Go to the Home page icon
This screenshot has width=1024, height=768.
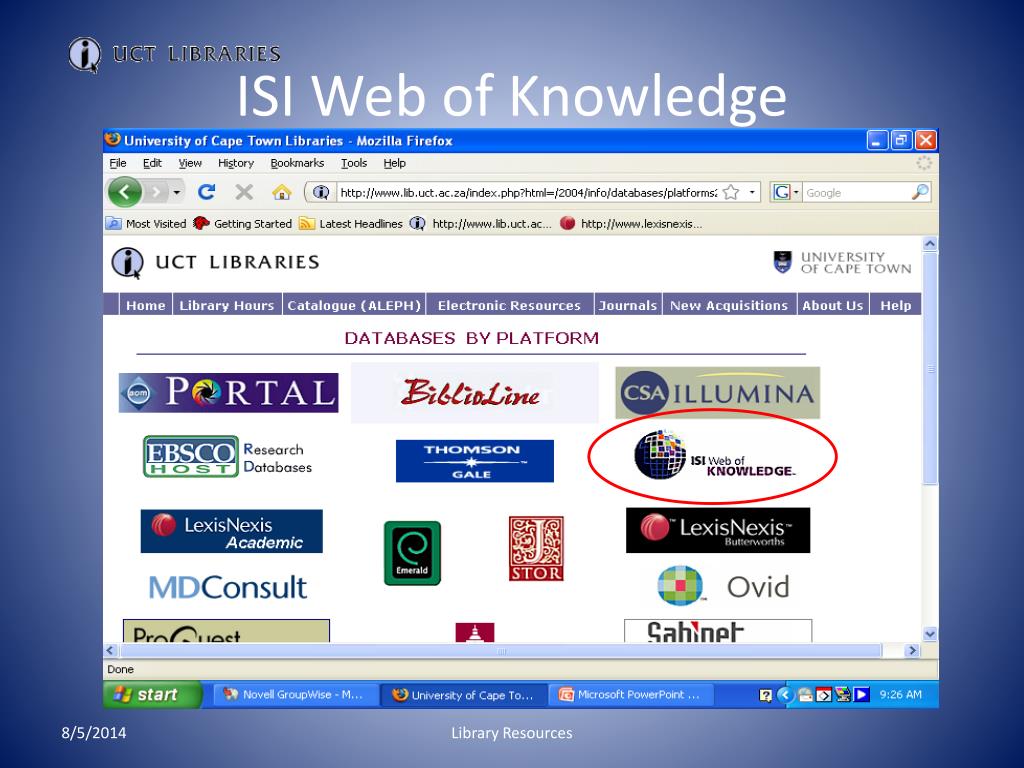click(x=281, y=192)
